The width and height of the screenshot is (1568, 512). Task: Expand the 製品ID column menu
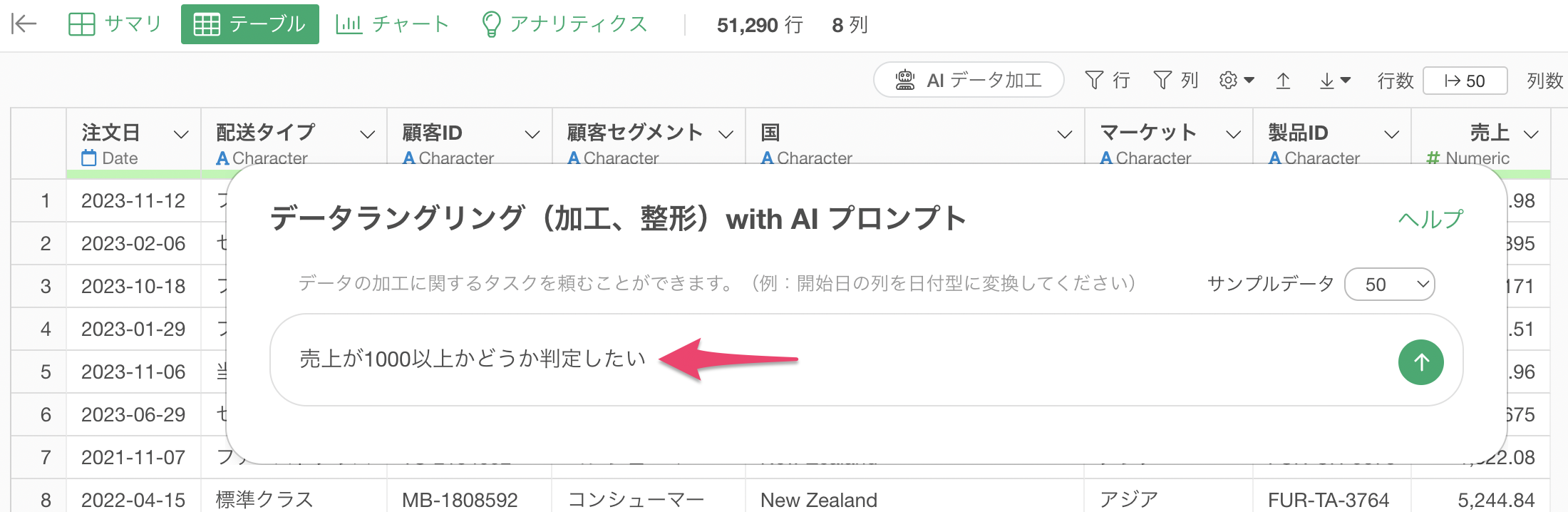[1391, 134]
